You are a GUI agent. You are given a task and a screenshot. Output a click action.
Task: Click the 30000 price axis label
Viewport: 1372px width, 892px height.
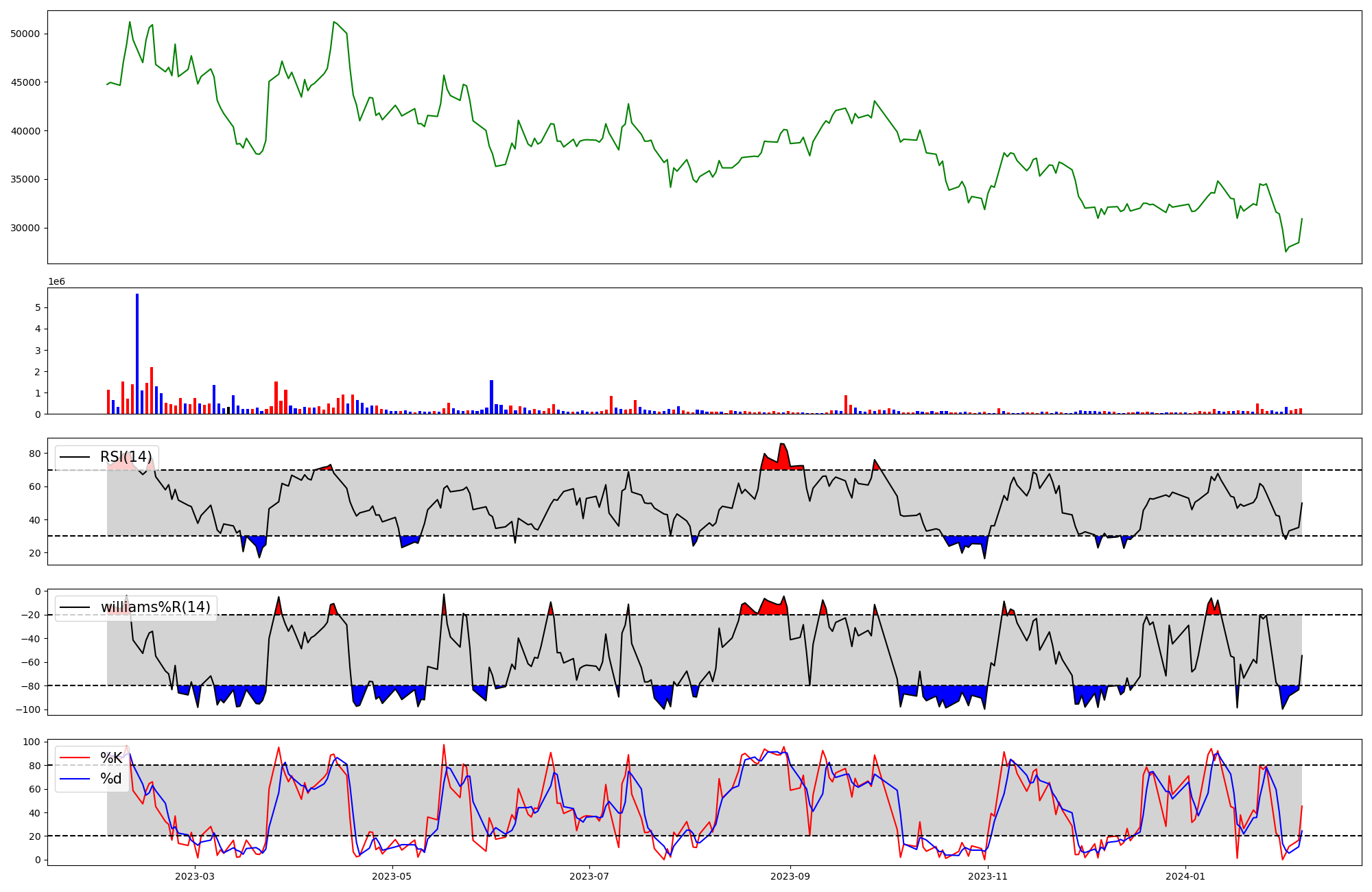pyautogui.click(x=25, y=228)
